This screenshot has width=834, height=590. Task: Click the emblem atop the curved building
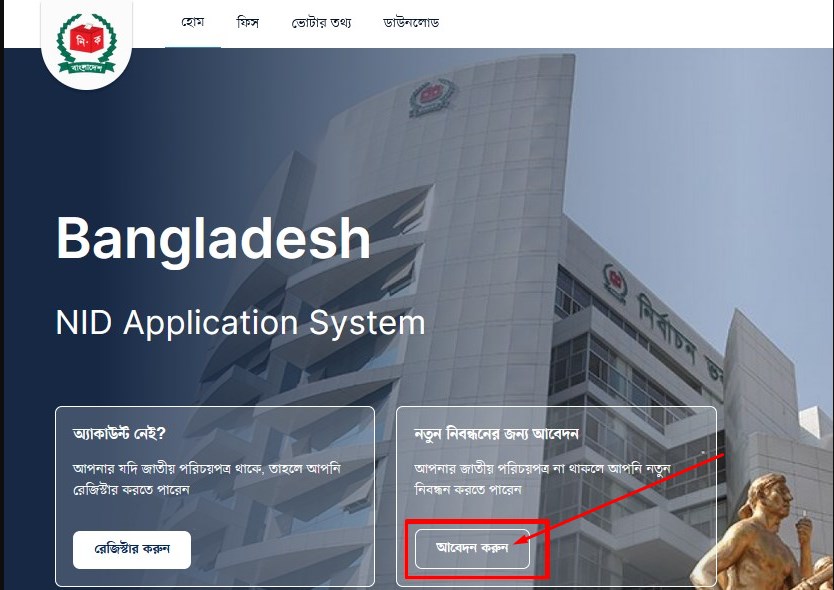pos(432,98)
